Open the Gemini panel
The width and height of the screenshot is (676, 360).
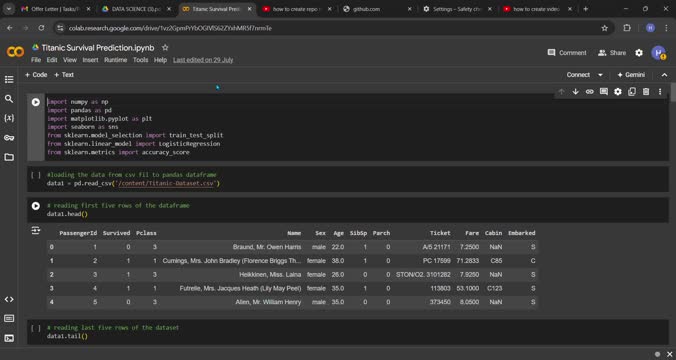click(631, 75)
